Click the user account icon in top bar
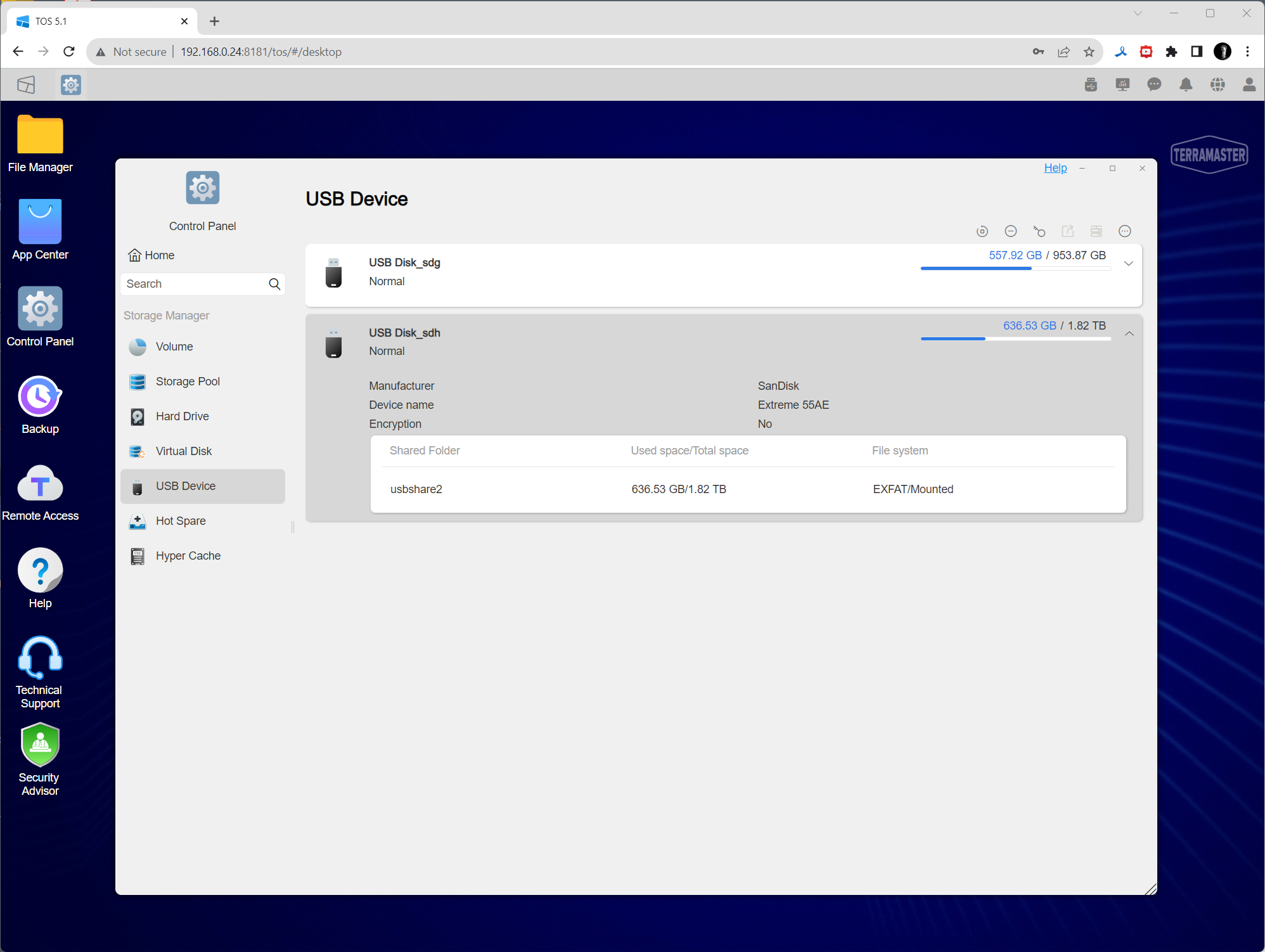 [1249, 85]
